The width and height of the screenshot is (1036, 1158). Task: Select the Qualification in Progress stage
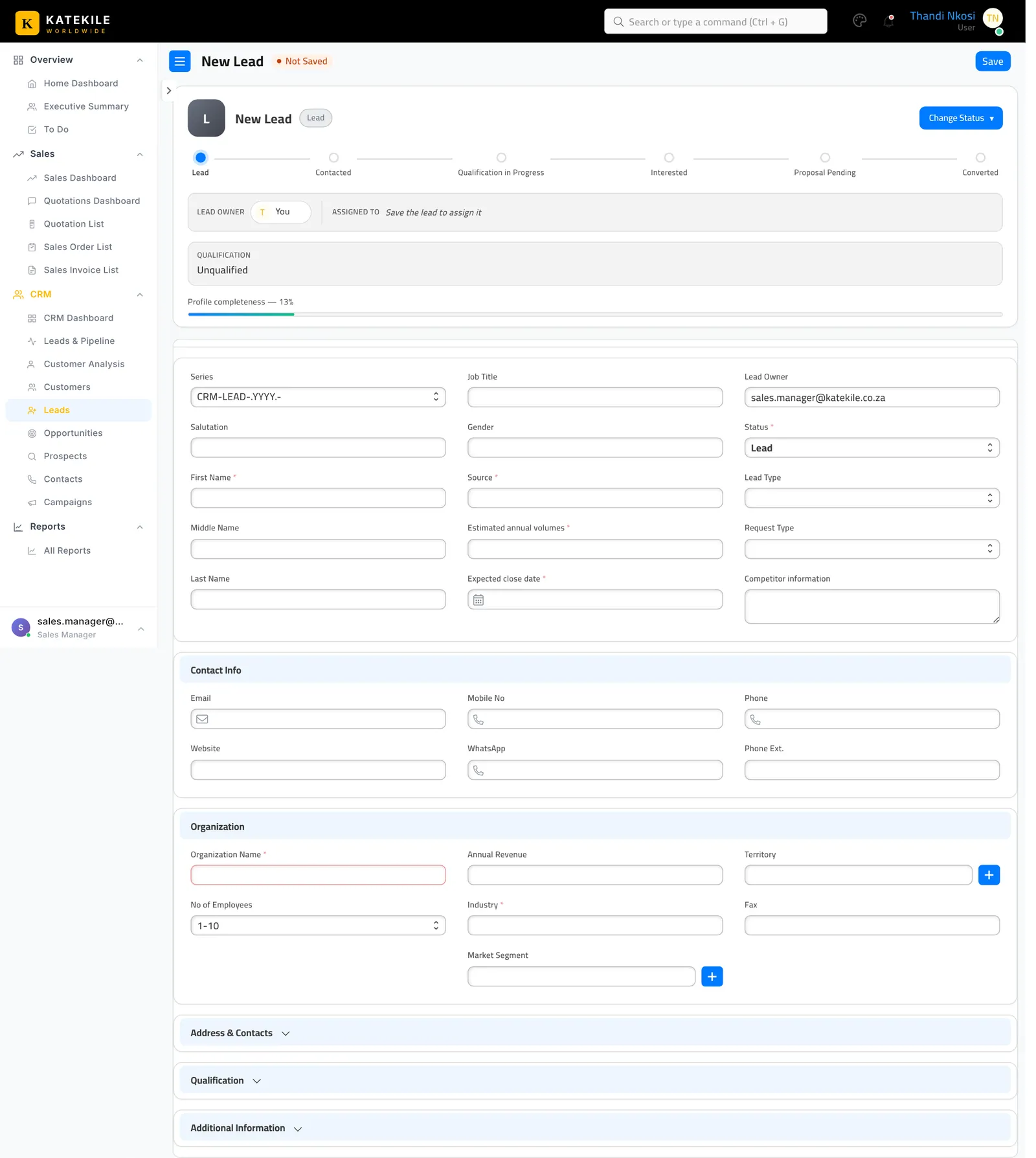pos(501,164)
